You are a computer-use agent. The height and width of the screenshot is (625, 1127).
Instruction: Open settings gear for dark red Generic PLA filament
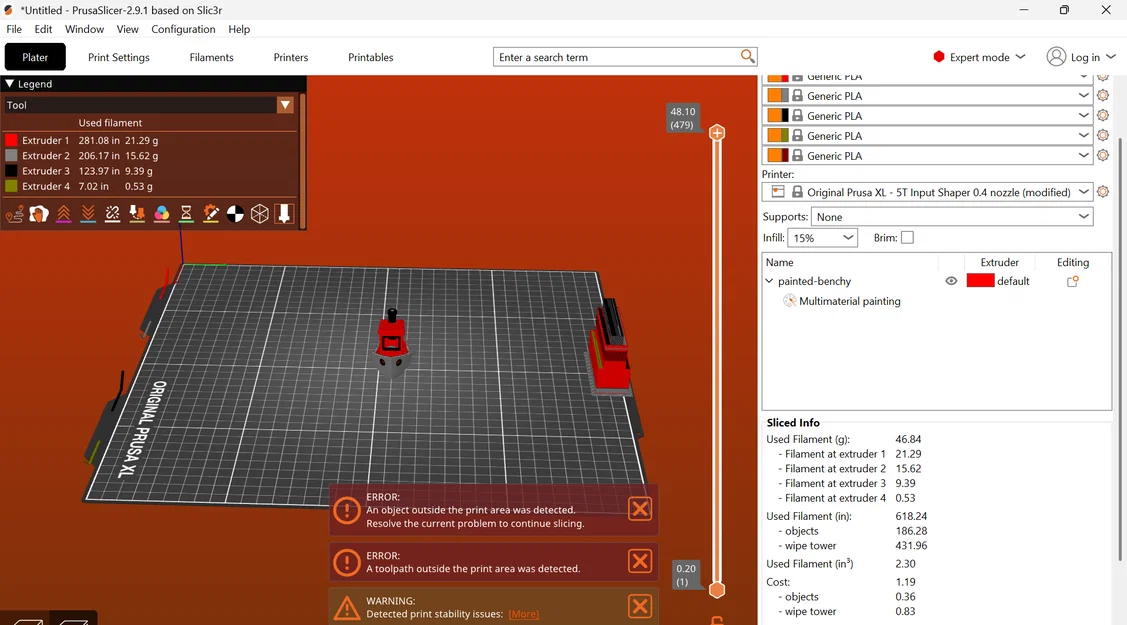point(1103,155)
